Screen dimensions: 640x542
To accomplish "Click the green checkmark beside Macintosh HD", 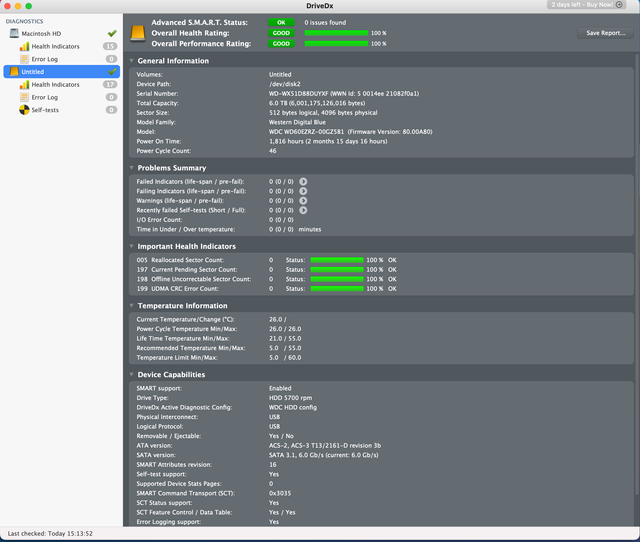I will (x=112, y=33).
